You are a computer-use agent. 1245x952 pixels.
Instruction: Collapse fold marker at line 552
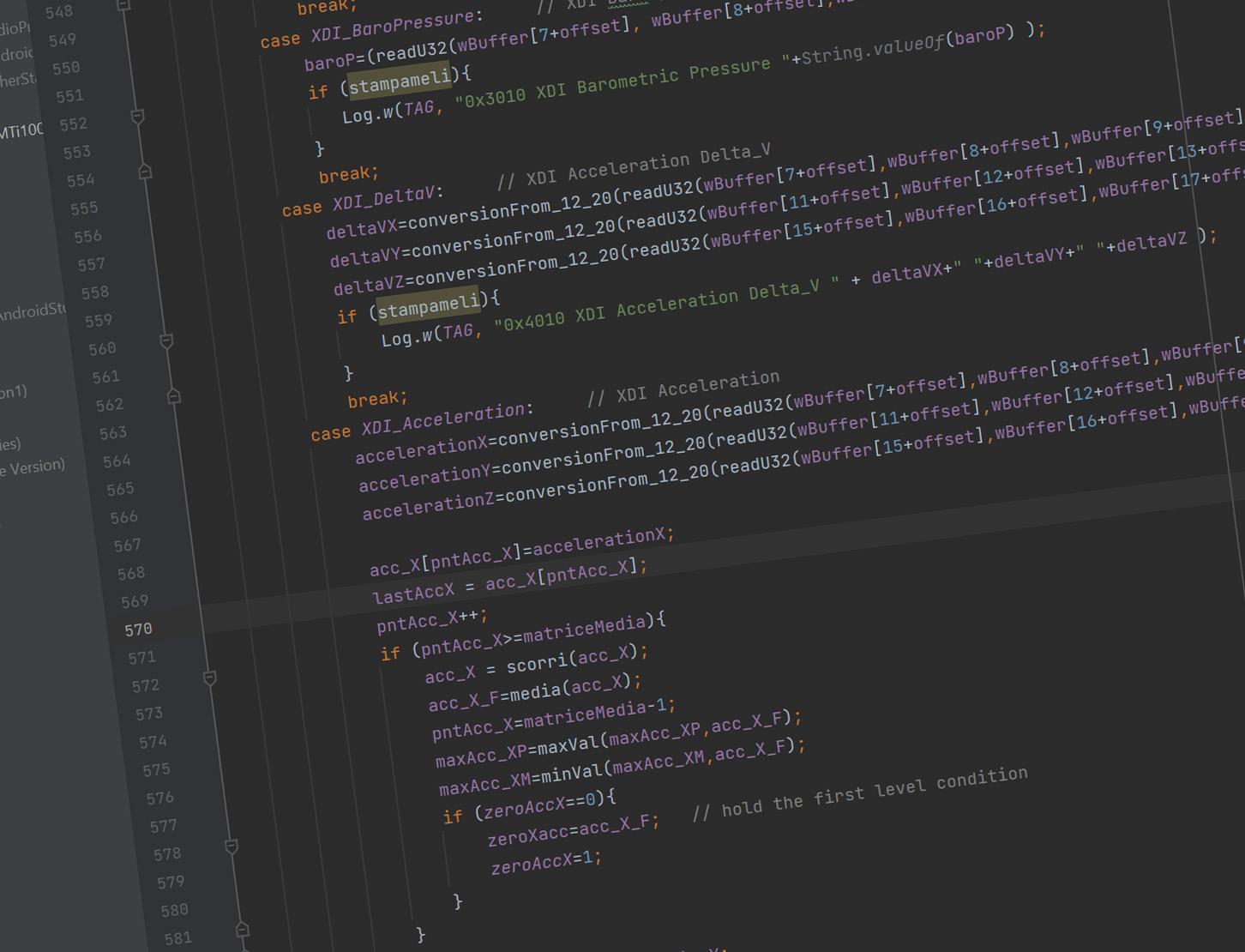tap(138, 116)
